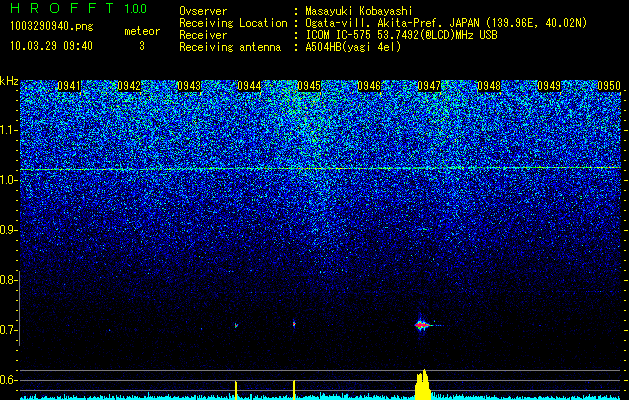Click the A504HB(yagi 4el) antenna text
629x400 pixels.
pos(353,47)
